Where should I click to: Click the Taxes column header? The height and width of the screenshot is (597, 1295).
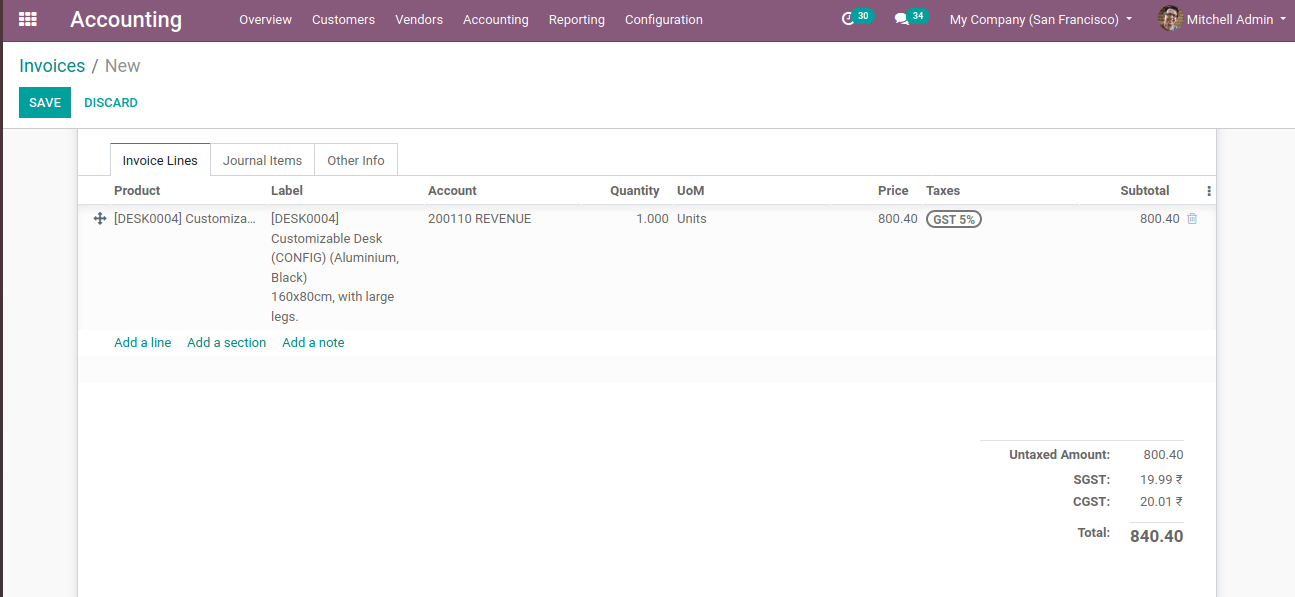coord(943,191)
